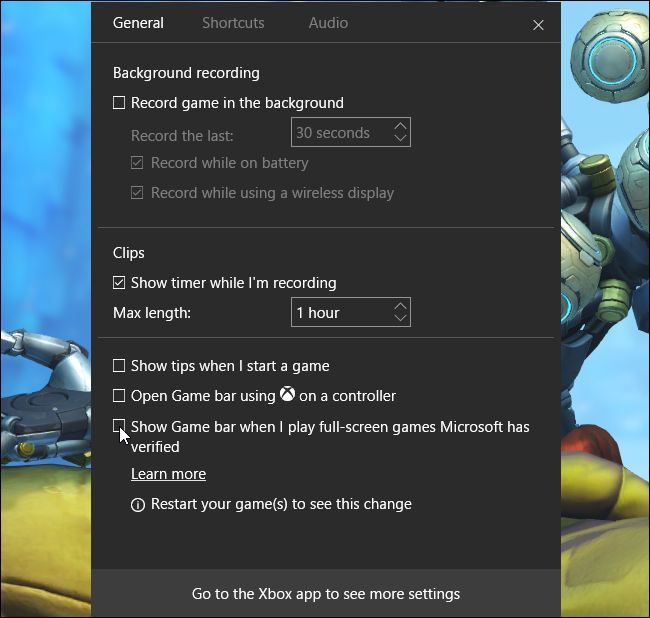Viewport: 650px width, 618px height.
Task: Increase Record the last duration up arrow
Action: click(x=400, y=126)
